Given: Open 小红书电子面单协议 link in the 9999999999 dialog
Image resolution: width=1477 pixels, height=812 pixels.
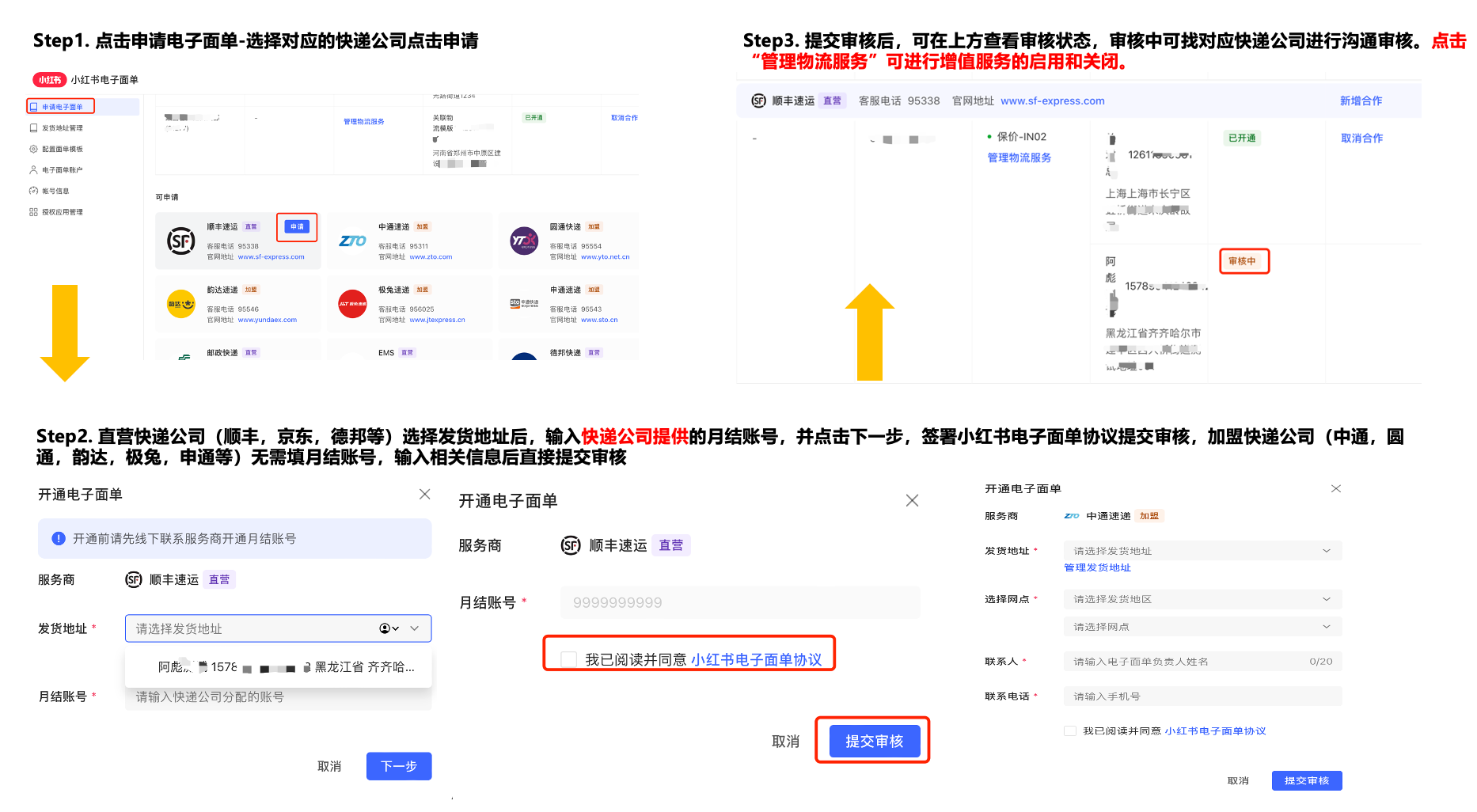Looking at the screenshot, I should [x=756, y=659].
